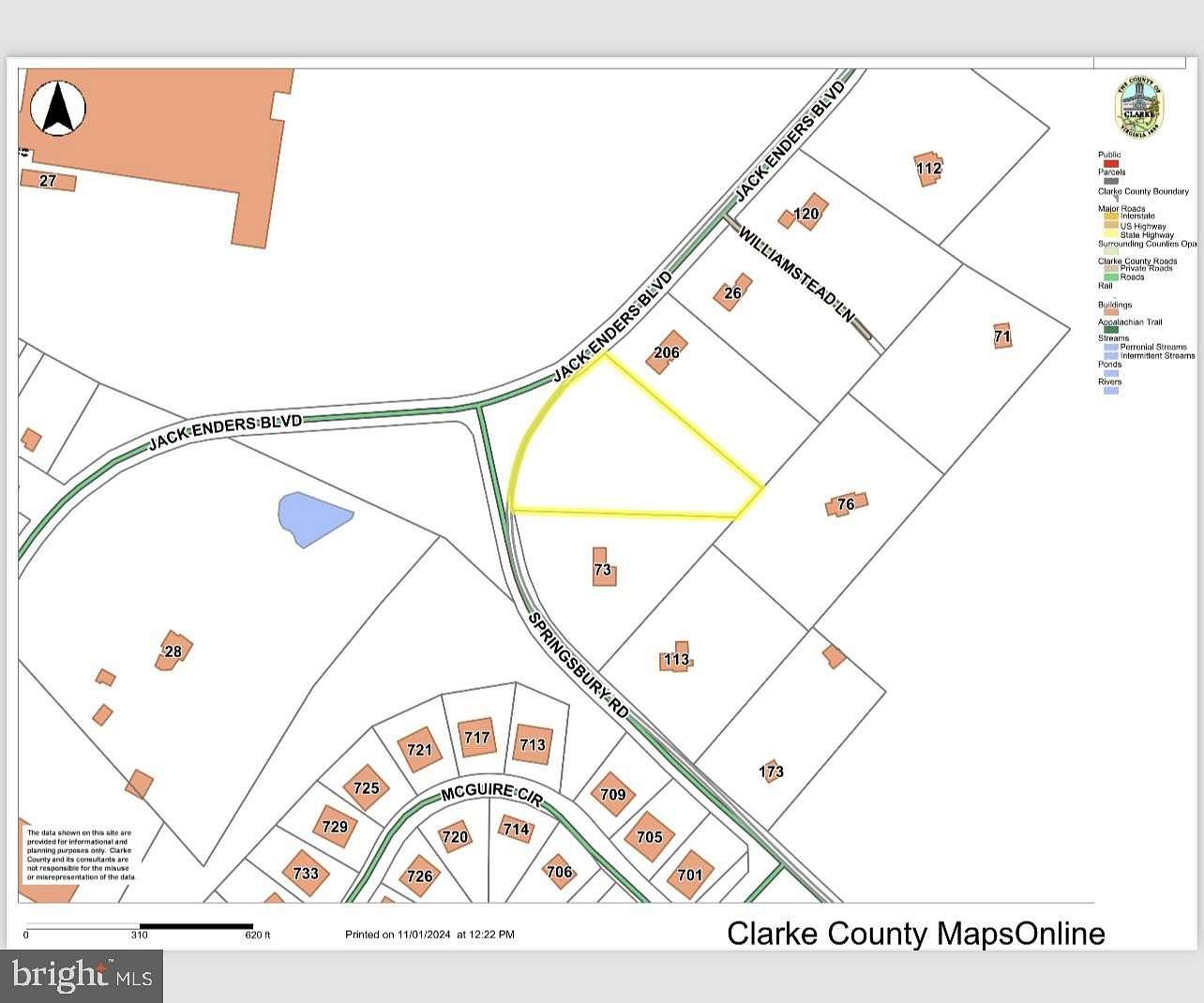
Task: Select the blue pond shape on map
Action: coord(313,519)
